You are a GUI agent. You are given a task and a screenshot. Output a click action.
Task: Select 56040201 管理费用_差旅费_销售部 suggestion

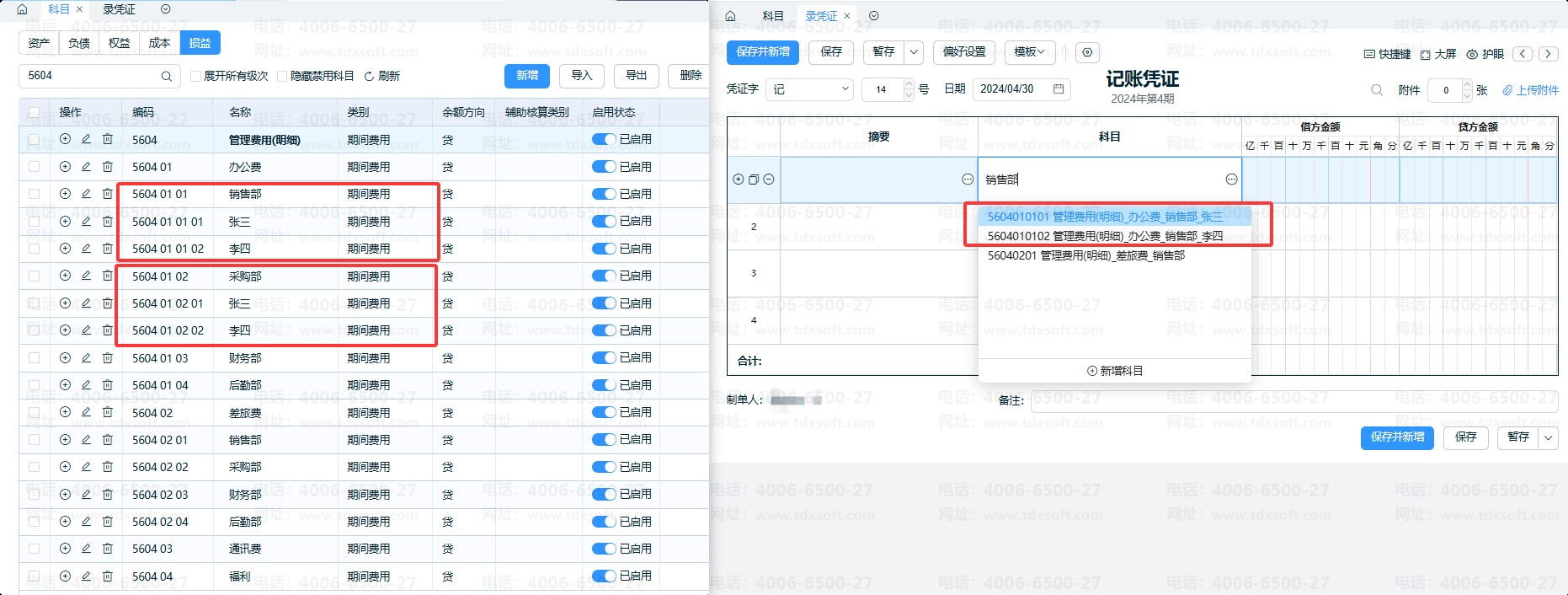pos(1086,255)
